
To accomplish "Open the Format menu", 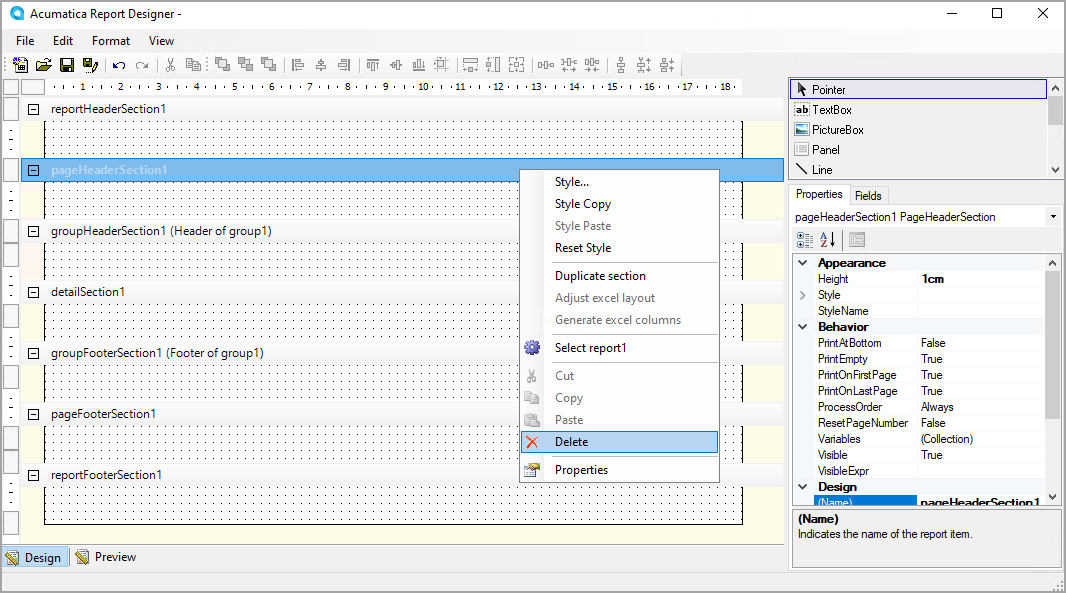I will [x=110, y=41].
